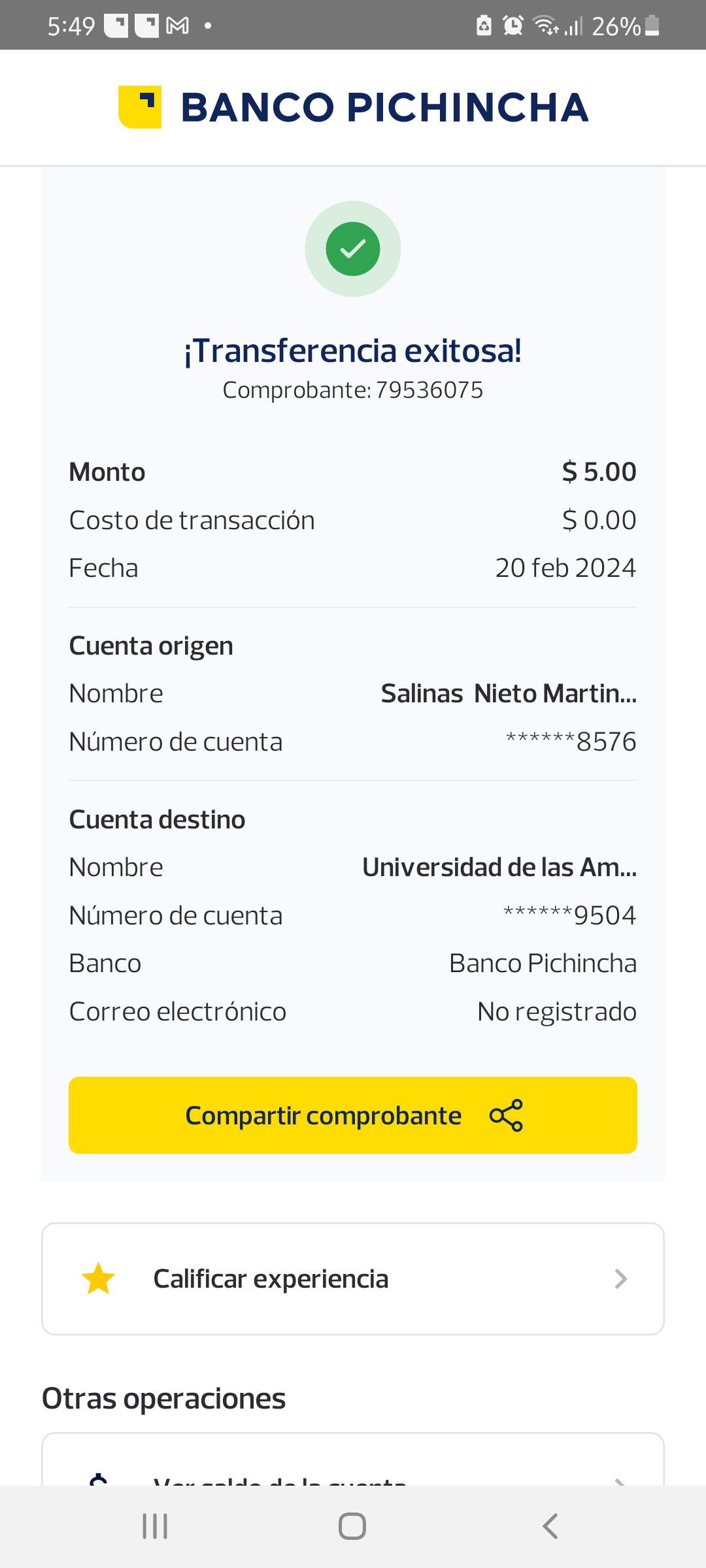Tap the BANCO PICHINCHA header title
The image size is (706, 1568).
click(x=384, y=107)
